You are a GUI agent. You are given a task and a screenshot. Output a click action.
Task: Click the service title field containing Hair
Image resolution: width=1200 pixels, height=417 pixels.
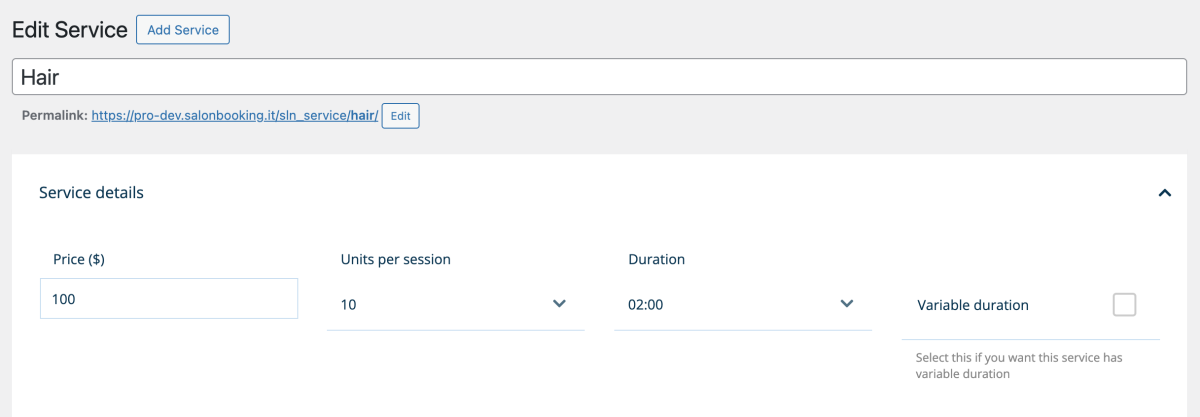(598, 76)
